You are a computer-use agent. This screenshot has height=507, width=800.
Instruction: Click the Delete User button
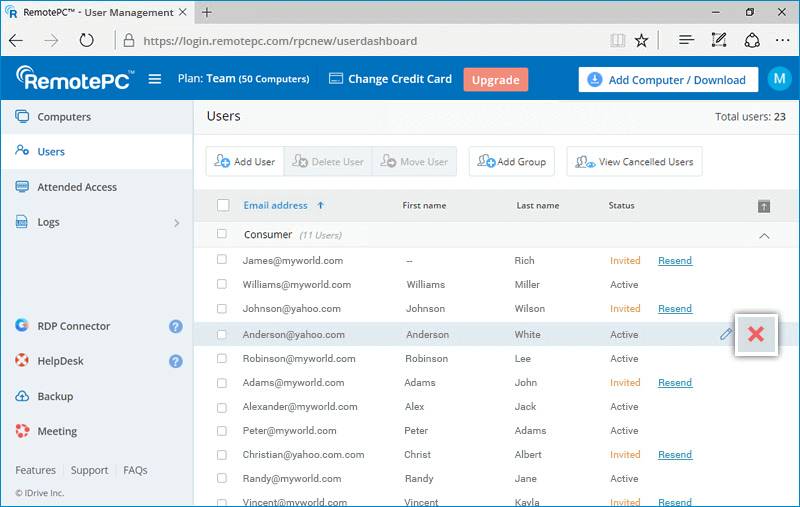328,162
